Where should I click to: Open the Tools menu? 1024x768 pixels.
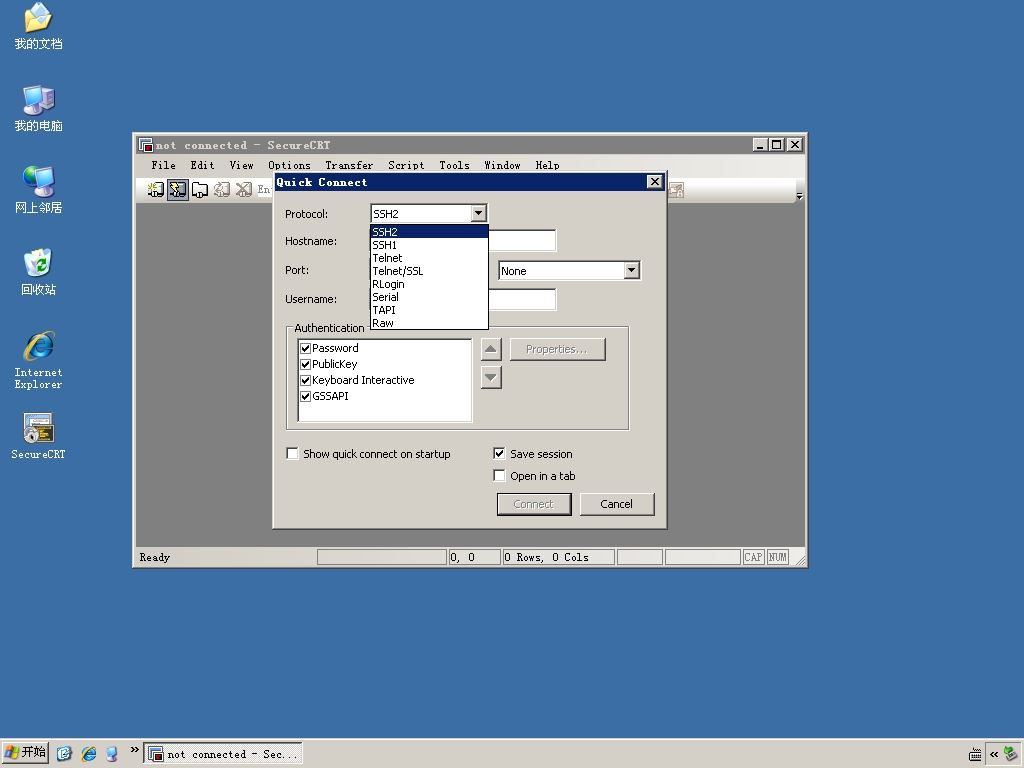coord(454,165)
